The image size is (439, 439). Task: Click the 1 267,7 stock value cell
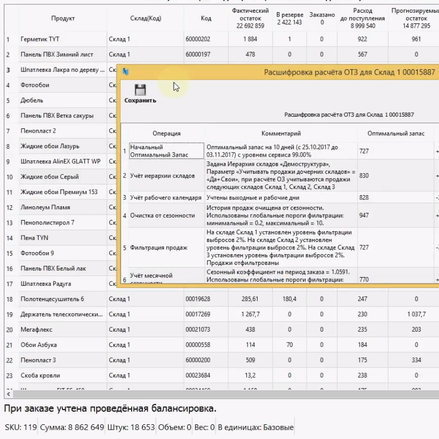click(x=250, y=314)
